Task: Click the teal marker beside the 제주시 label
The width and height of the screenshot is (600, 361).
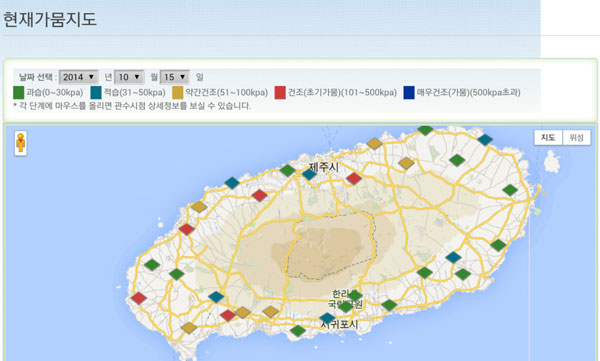Action: [x=309, y=174]
